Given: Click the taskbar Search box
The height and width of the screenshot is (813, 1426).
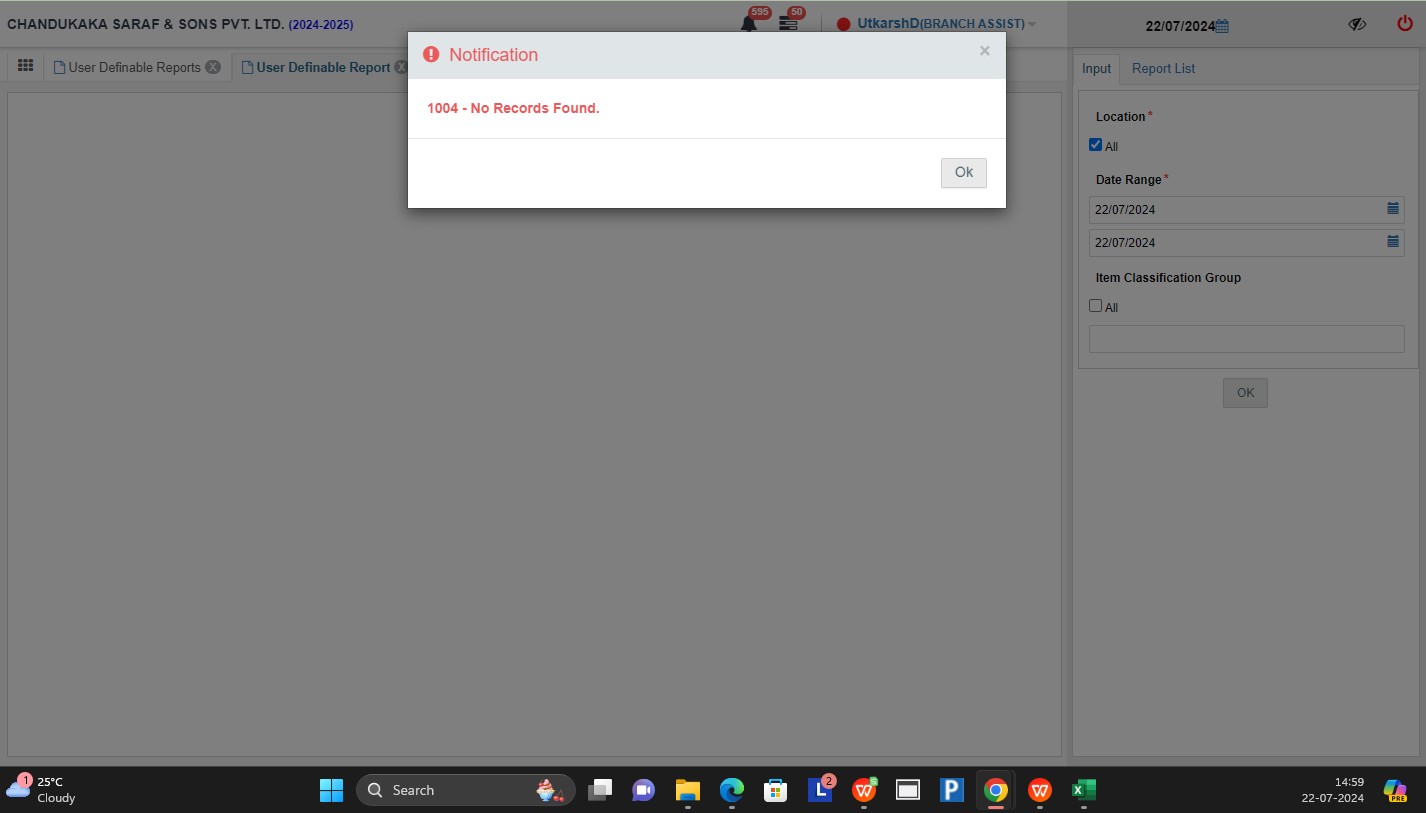Looking at the screenshot, I should [466, 790].
